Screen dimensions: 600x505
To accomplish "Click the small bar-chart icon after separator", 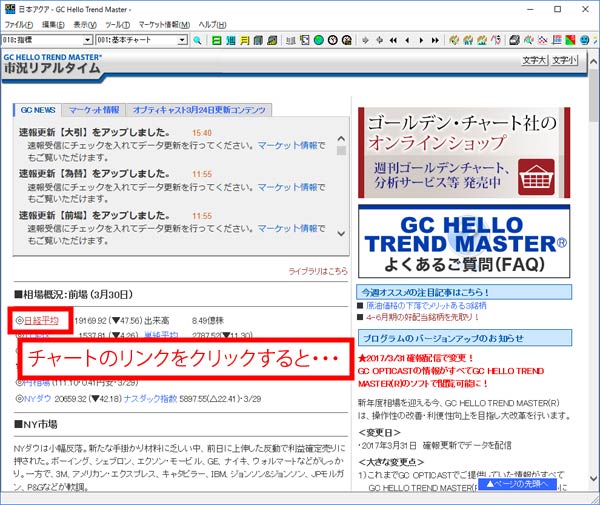I will (x=291, y=40).
